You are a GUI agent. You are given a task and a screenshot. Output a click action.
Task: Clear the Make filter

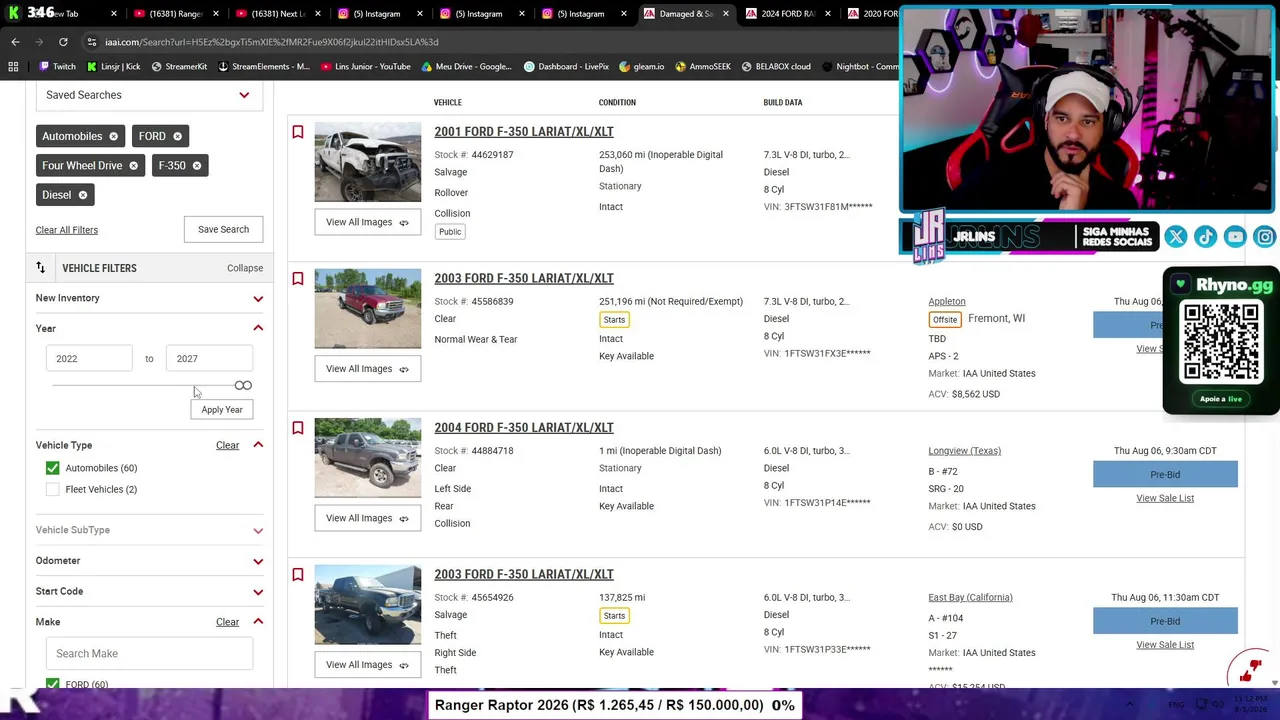[x=227, y=622]
